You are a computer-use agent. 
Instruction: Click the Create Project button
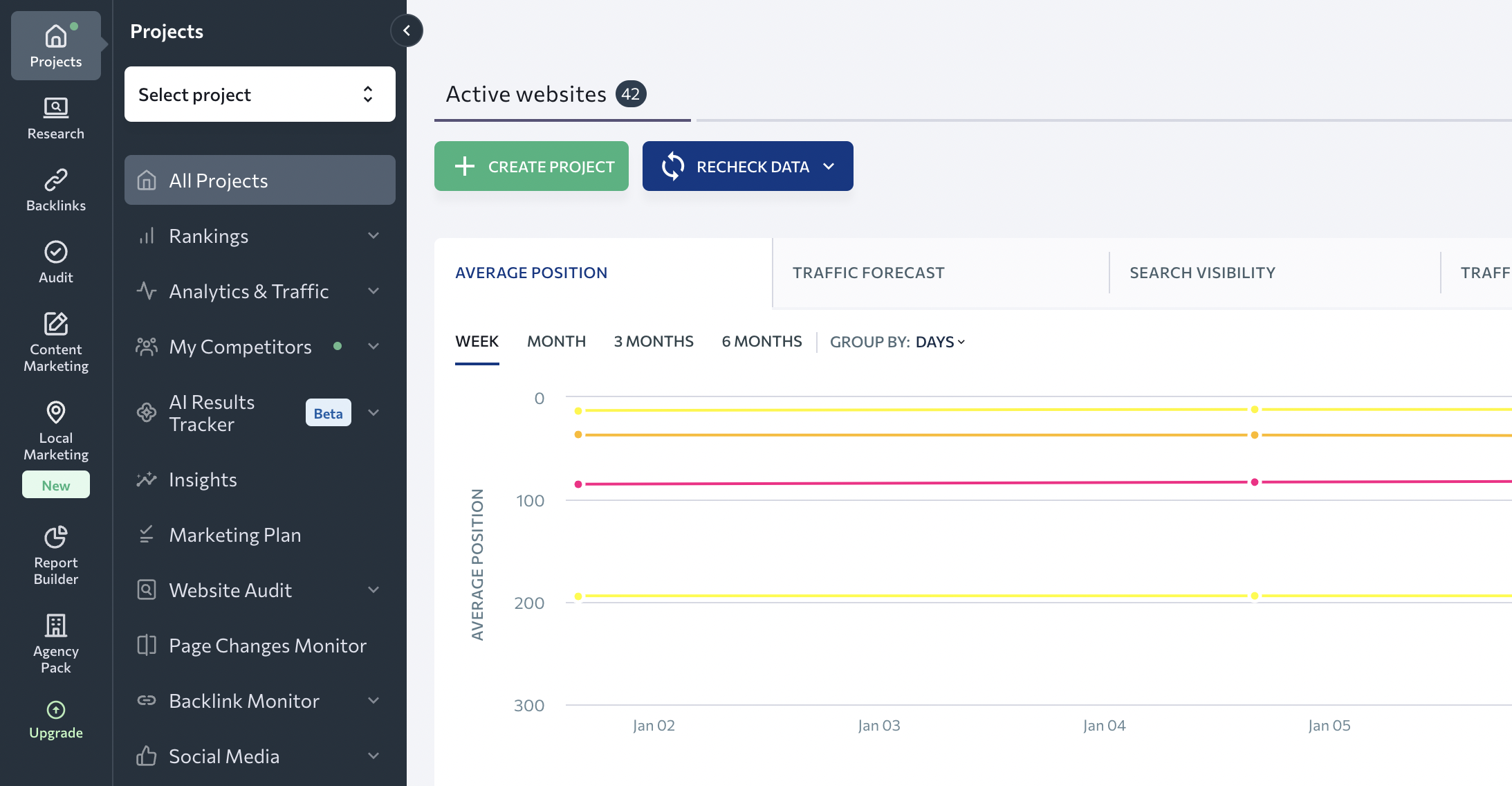click(x=531, y=166)
